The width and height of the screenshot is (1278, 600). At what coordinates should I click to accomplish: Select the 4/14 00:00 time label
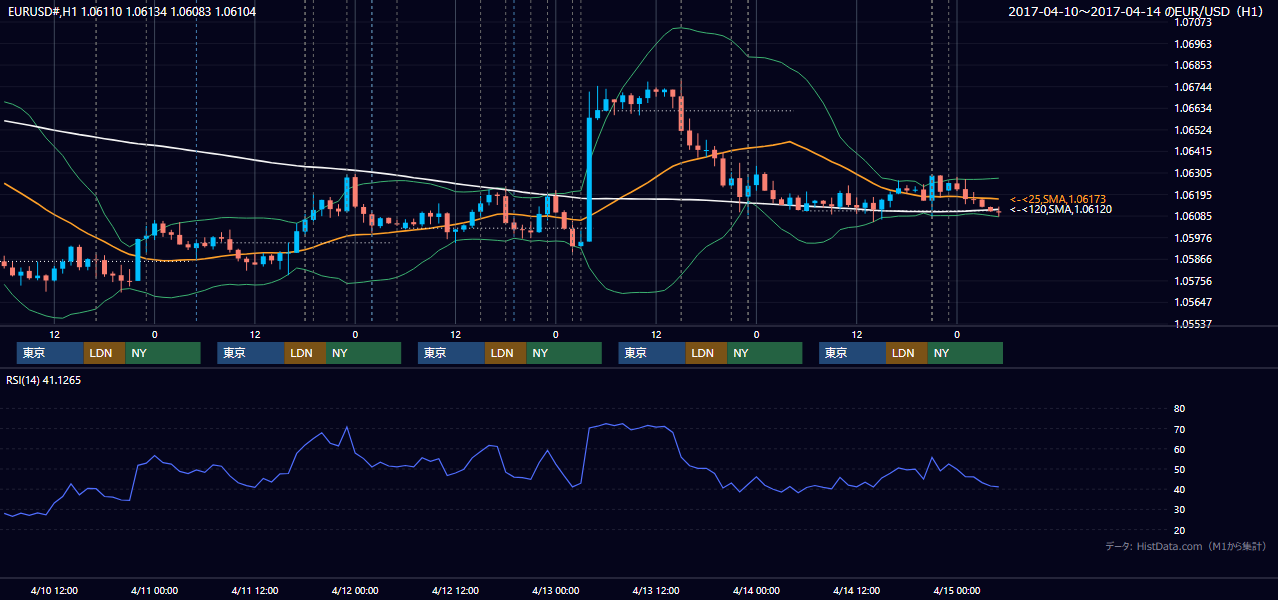point(756,591)
